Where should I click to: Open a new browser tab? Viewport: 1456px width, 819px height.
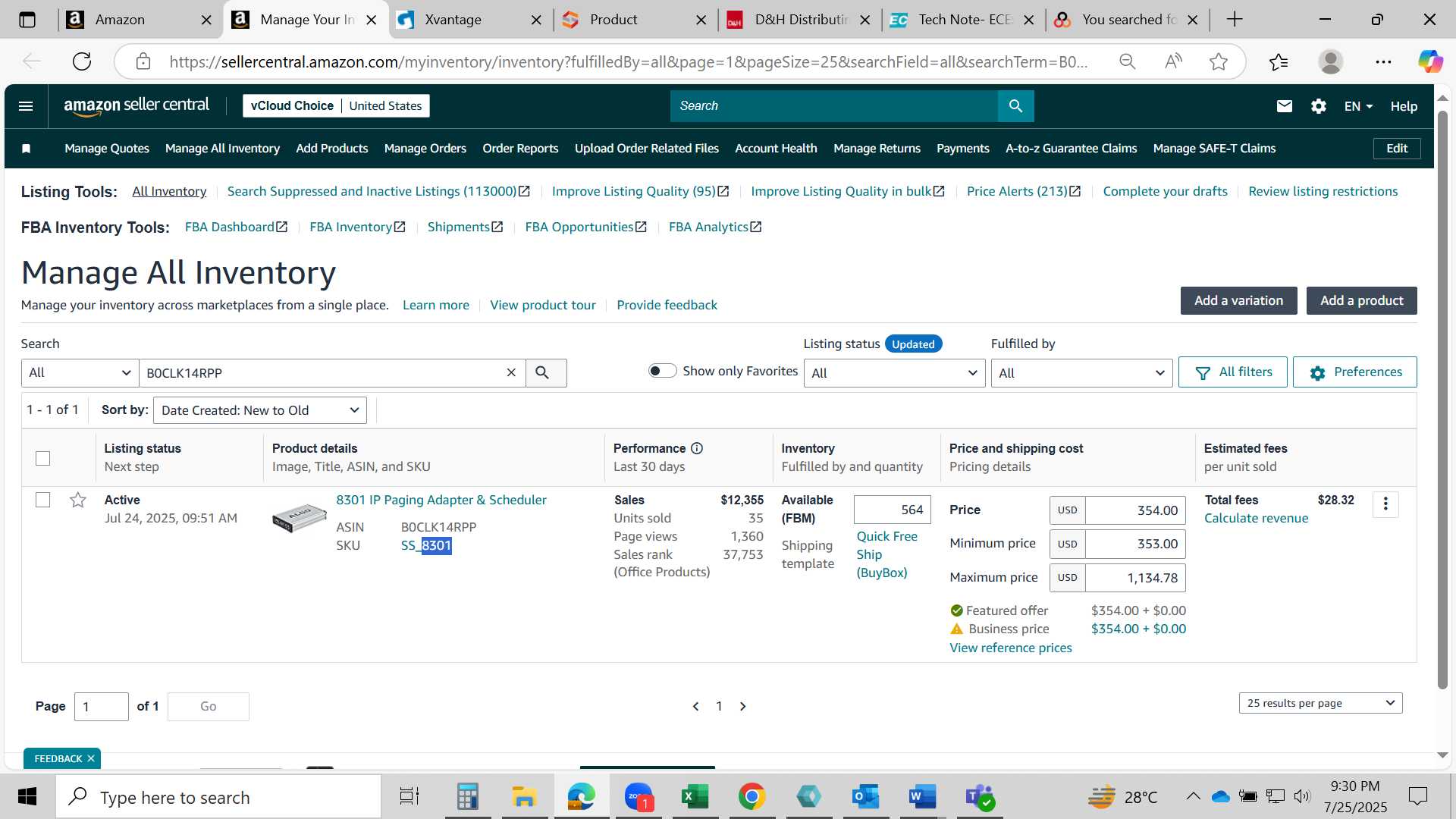tap(1235, 20)
